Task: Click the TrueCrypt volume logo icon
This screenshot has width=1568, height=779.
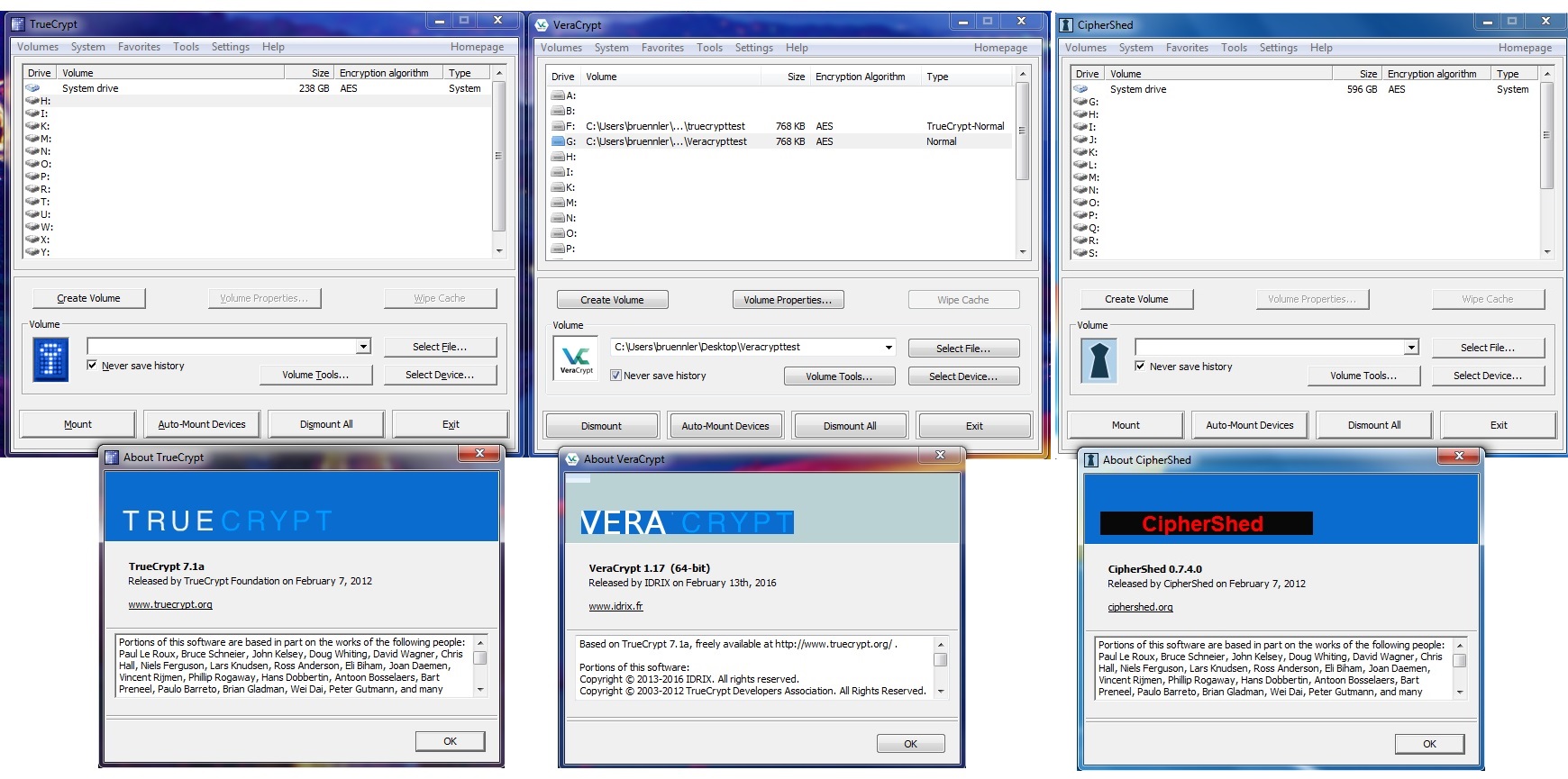Action: click(50, 359)
